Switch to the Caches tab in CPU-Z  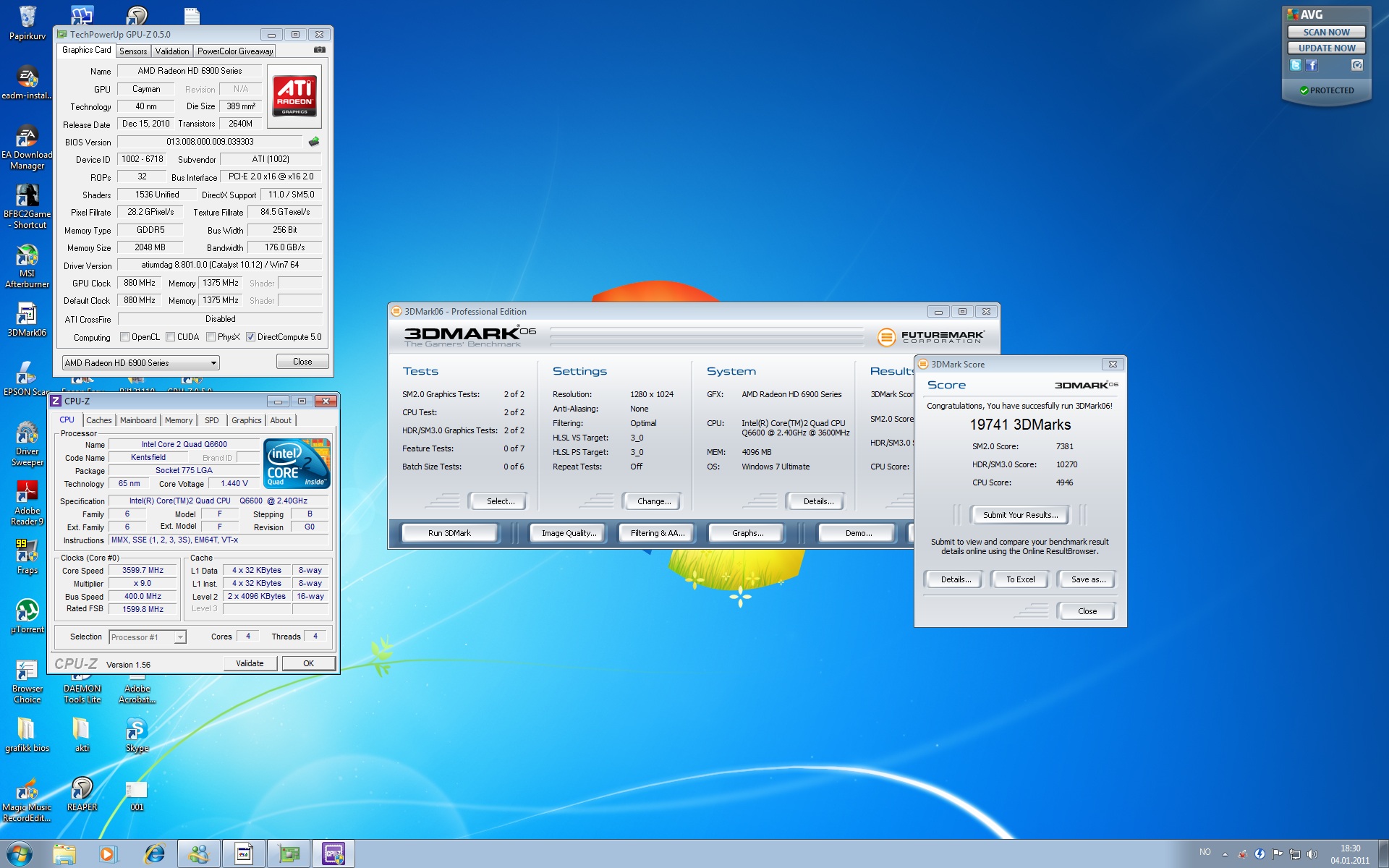pos(99,420)
